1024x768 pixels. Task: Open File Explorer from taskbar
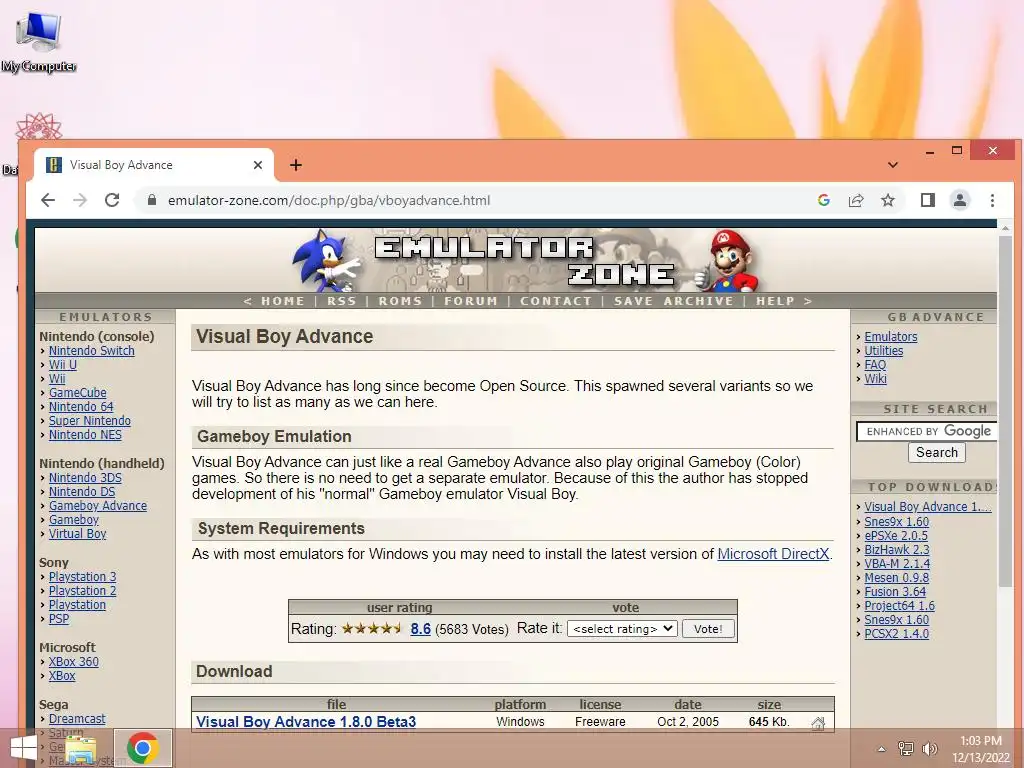pyautogui.click(x=81, y=749)
